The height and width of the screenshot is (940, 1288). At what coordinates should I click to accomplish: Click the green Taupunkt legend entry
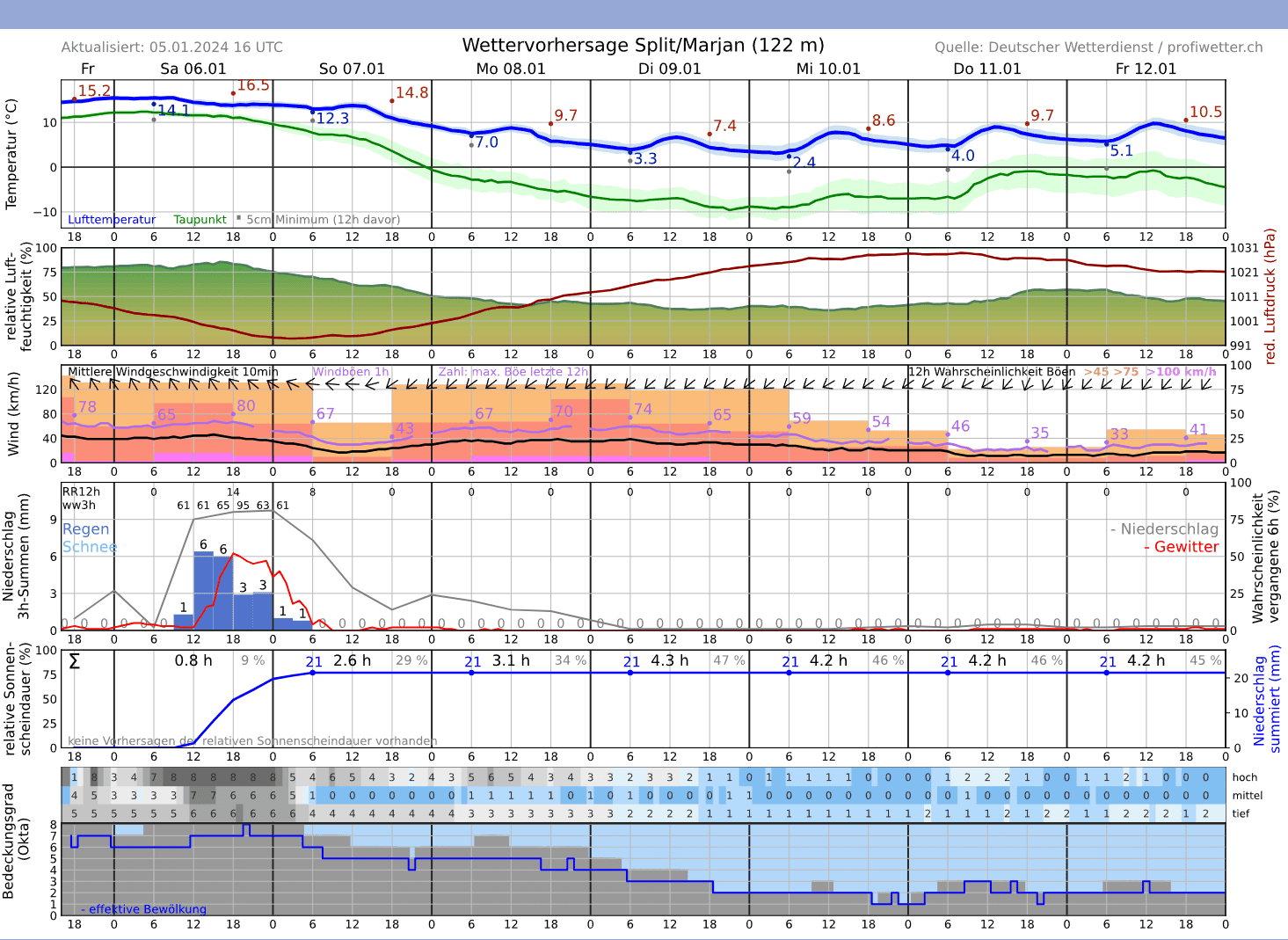click(x=200, y=220)
